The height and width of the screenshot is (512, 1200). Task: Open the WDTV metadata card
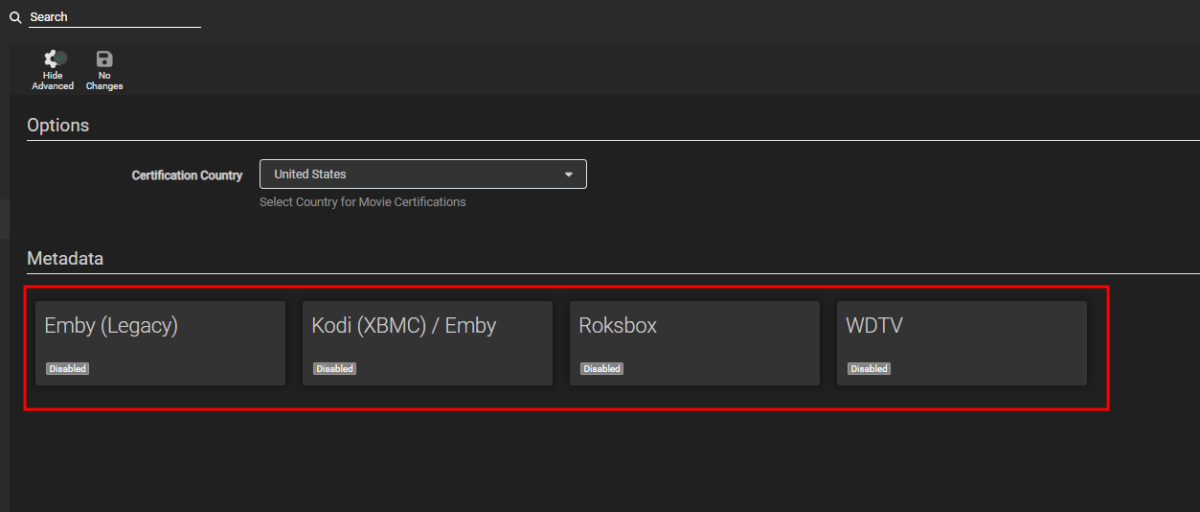(x=962, y=343)
